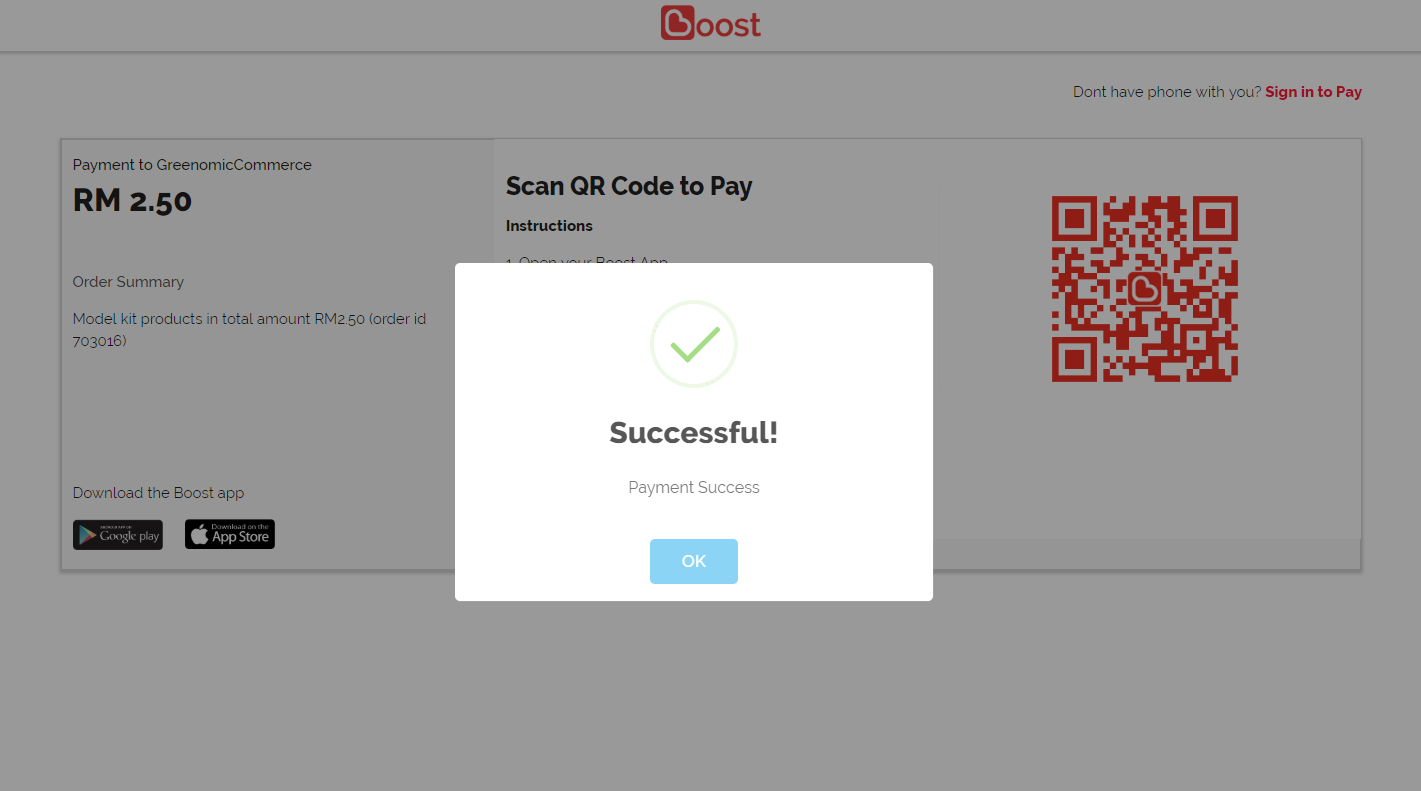Click the Boost logo in the header
The height and width of the screenshot is (791, 1421).
pos(710,24)
